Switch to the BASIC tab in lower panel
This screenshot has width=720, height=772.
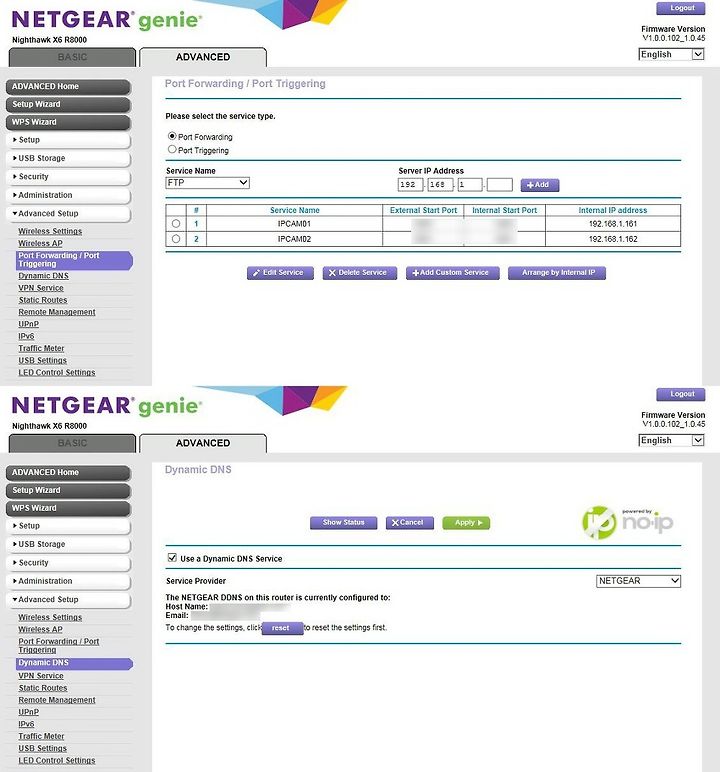(72, 443)
